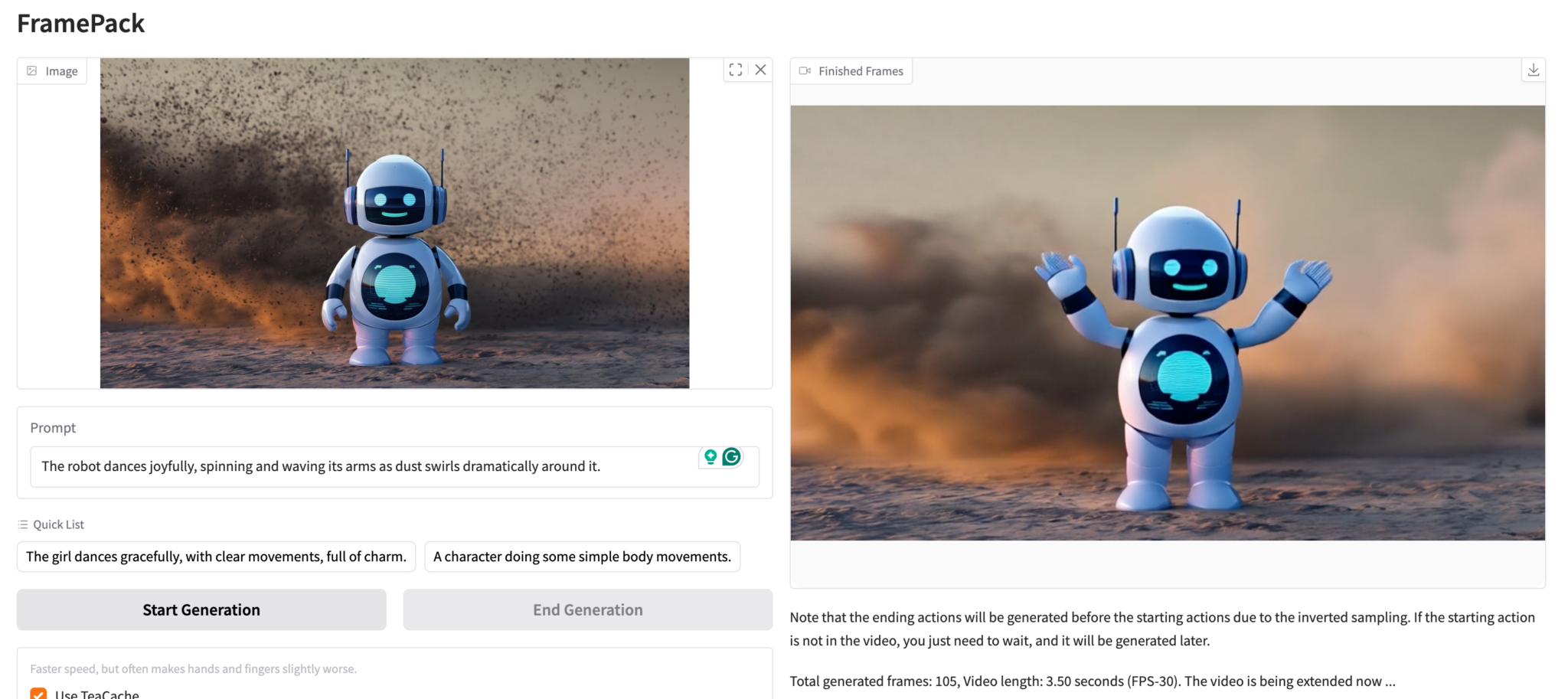Click the total generated frames status text
Viewport: 1568px width, 699px height.
(1092, 681)
